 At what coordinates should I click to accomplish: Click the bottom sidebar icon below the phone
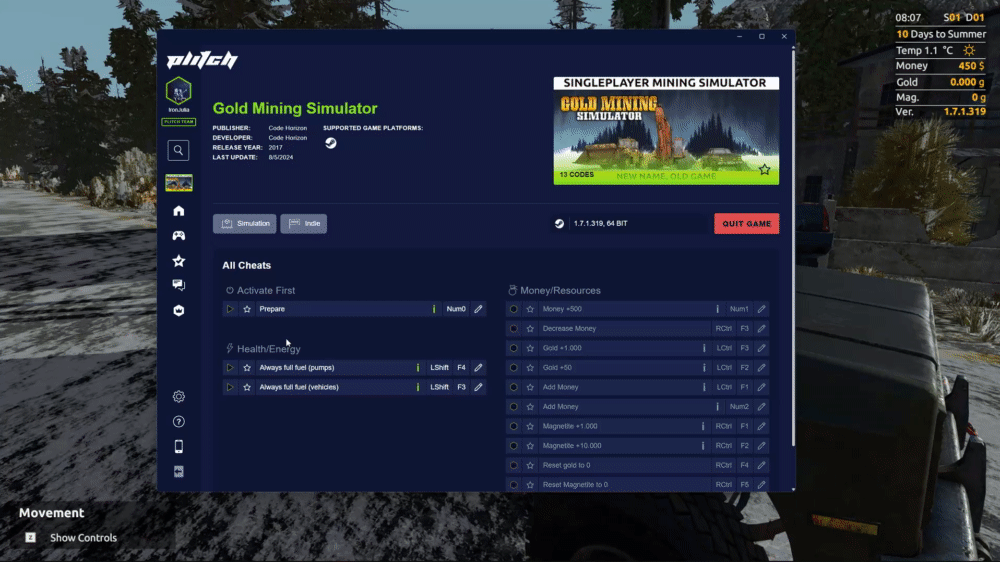179,471
